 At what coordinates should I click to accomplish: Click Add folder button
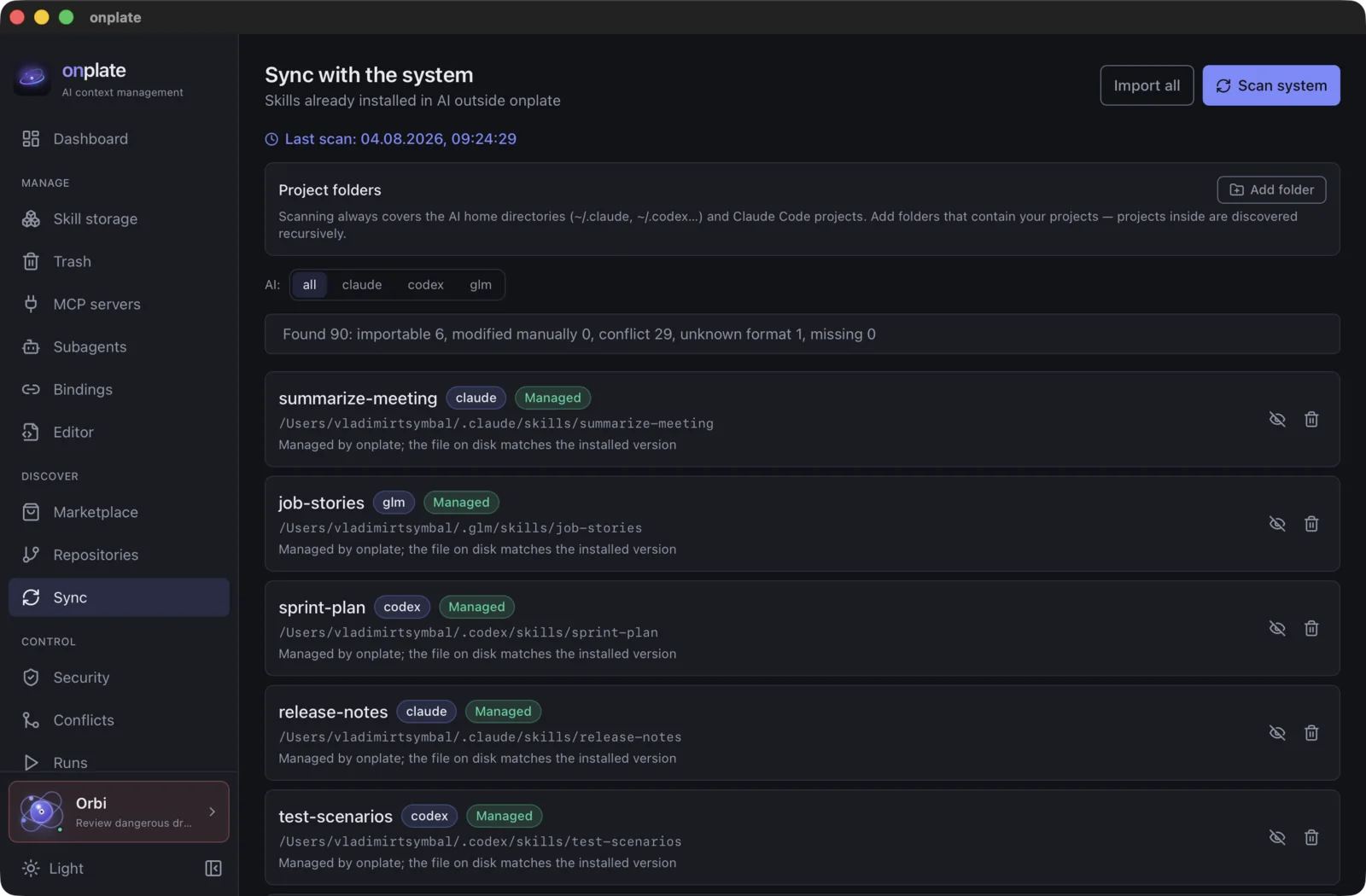coord(1271,190)
